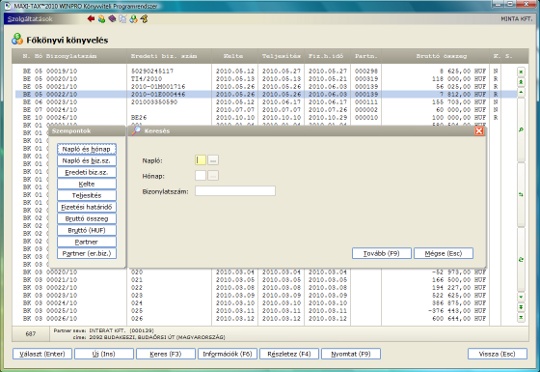The height and width of the screenshot is (372, 540).
Task: Select row BE 10 00026/10
Action: pos(266,117)
